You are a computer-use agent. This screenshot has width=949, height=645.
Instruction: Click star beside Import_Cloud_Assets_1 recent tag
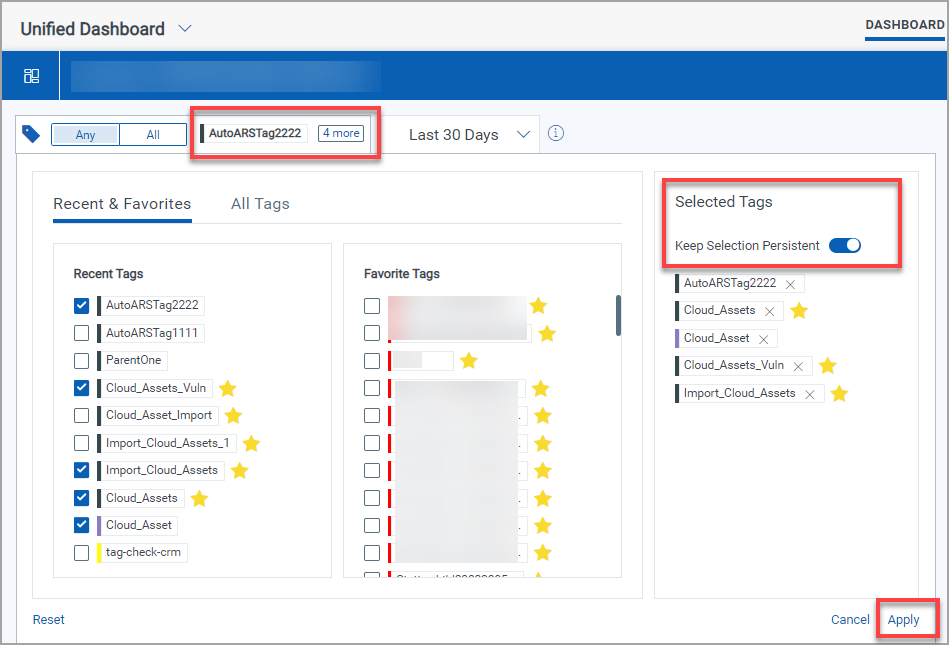251,443
